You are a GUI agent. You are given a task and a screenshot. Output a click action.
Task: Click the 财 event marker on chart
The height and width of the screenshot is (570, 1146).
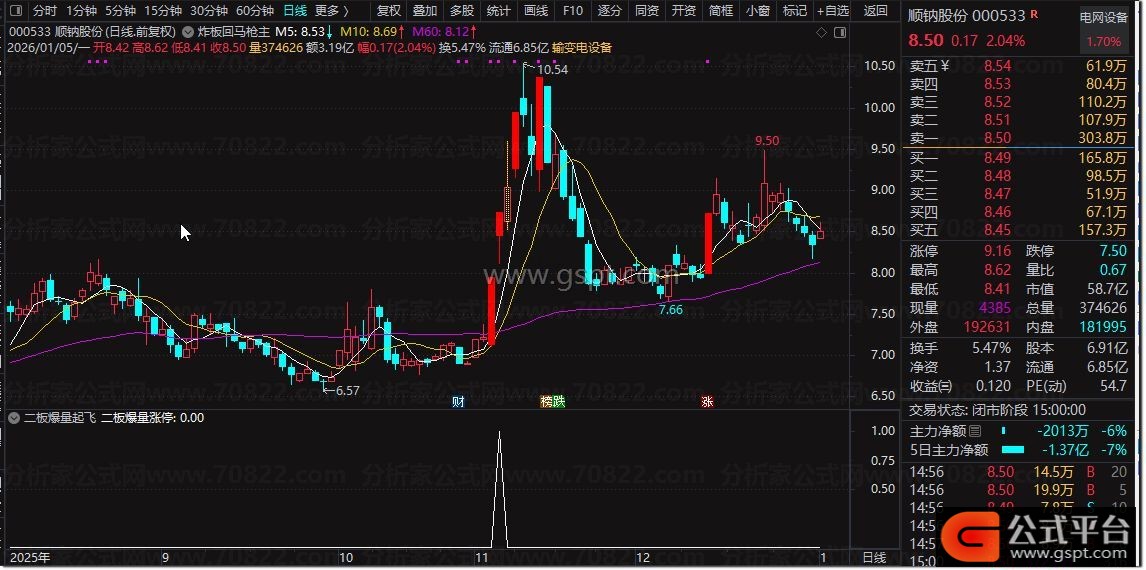458,402
